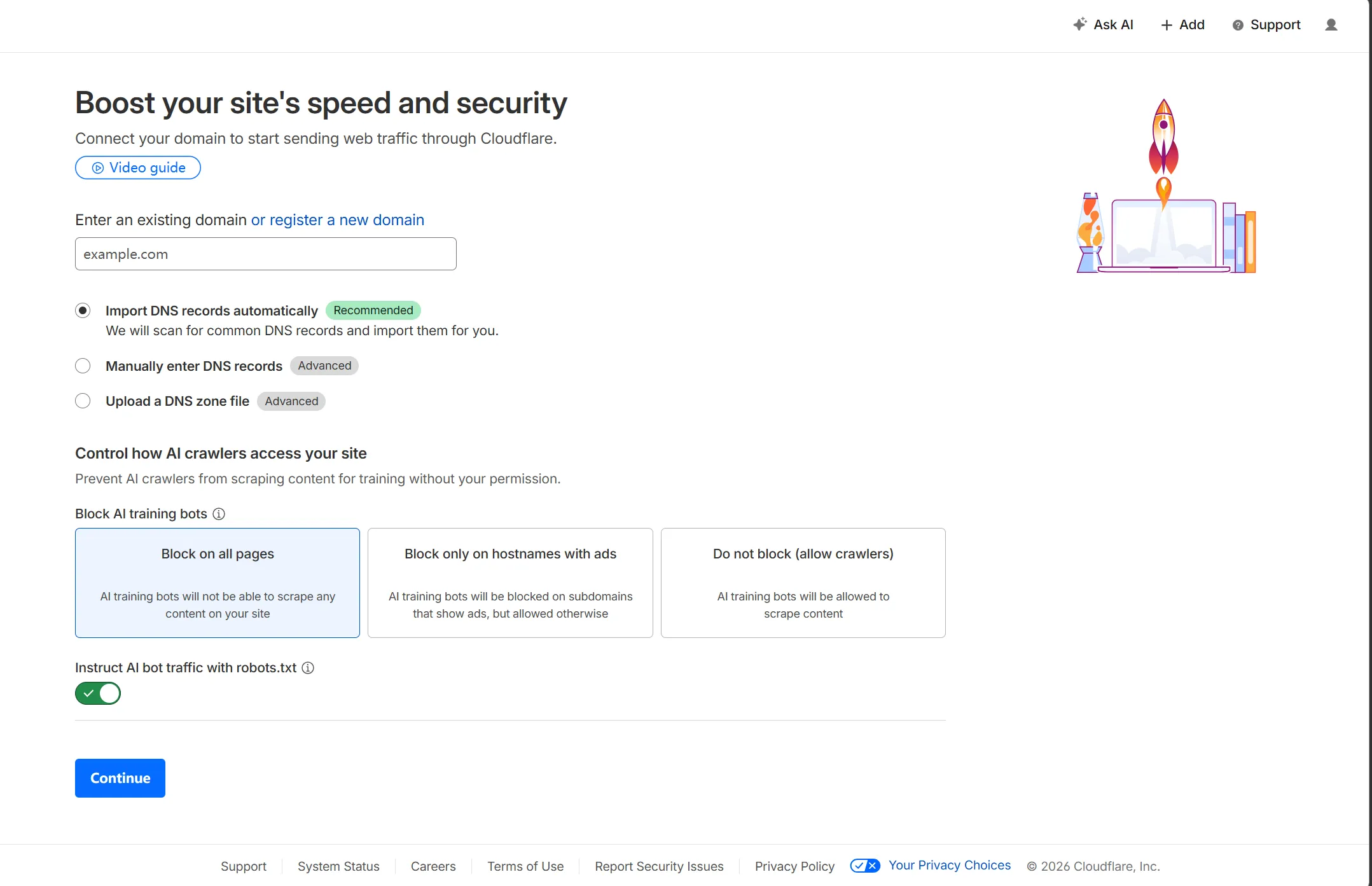1372x886 pixels.
Task: Click info icon beside robots.txt instruction
Action: 308,668
